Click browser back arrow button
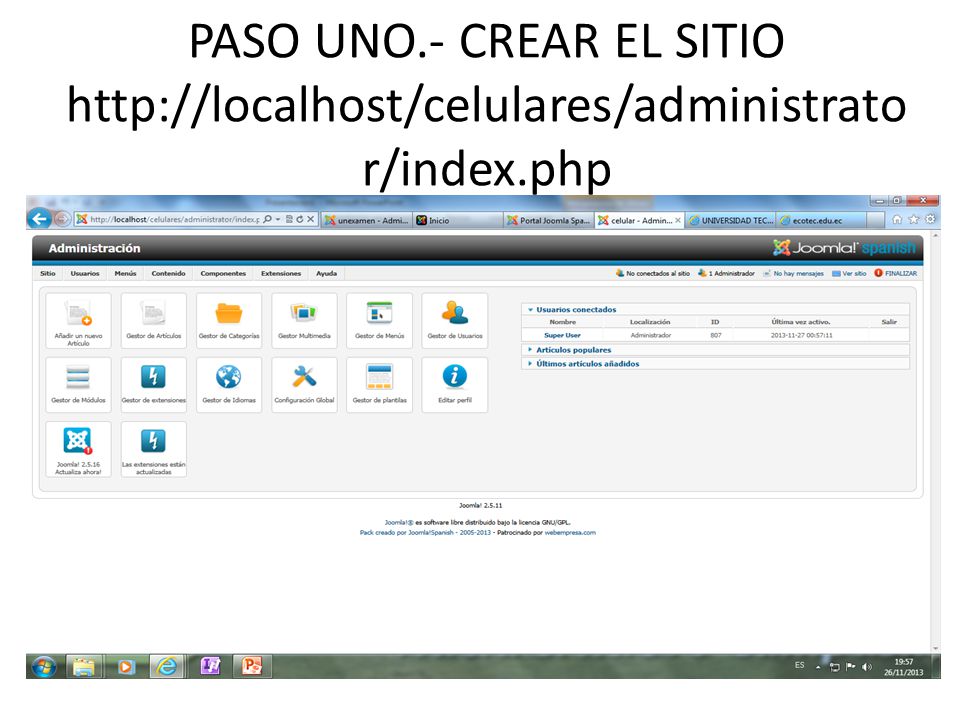 (x=39, y=219)
